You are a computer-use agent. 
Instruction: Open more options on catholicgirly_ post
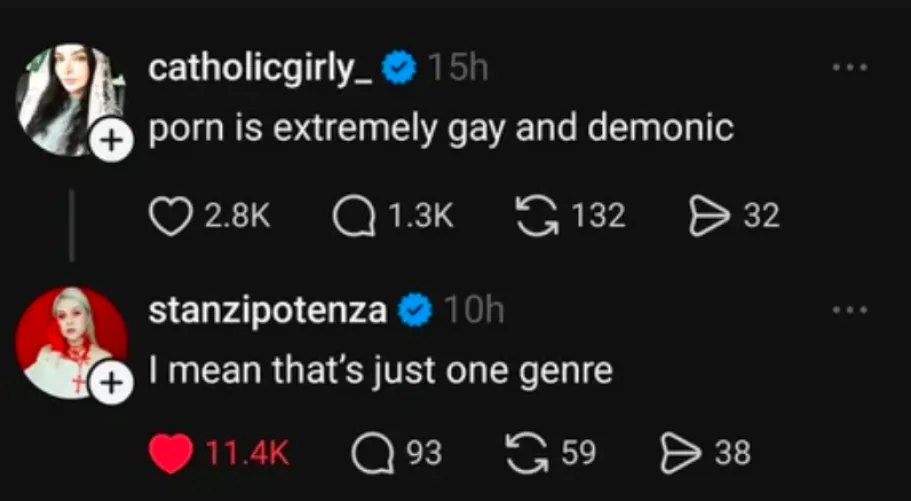click(x=850, y=70)
